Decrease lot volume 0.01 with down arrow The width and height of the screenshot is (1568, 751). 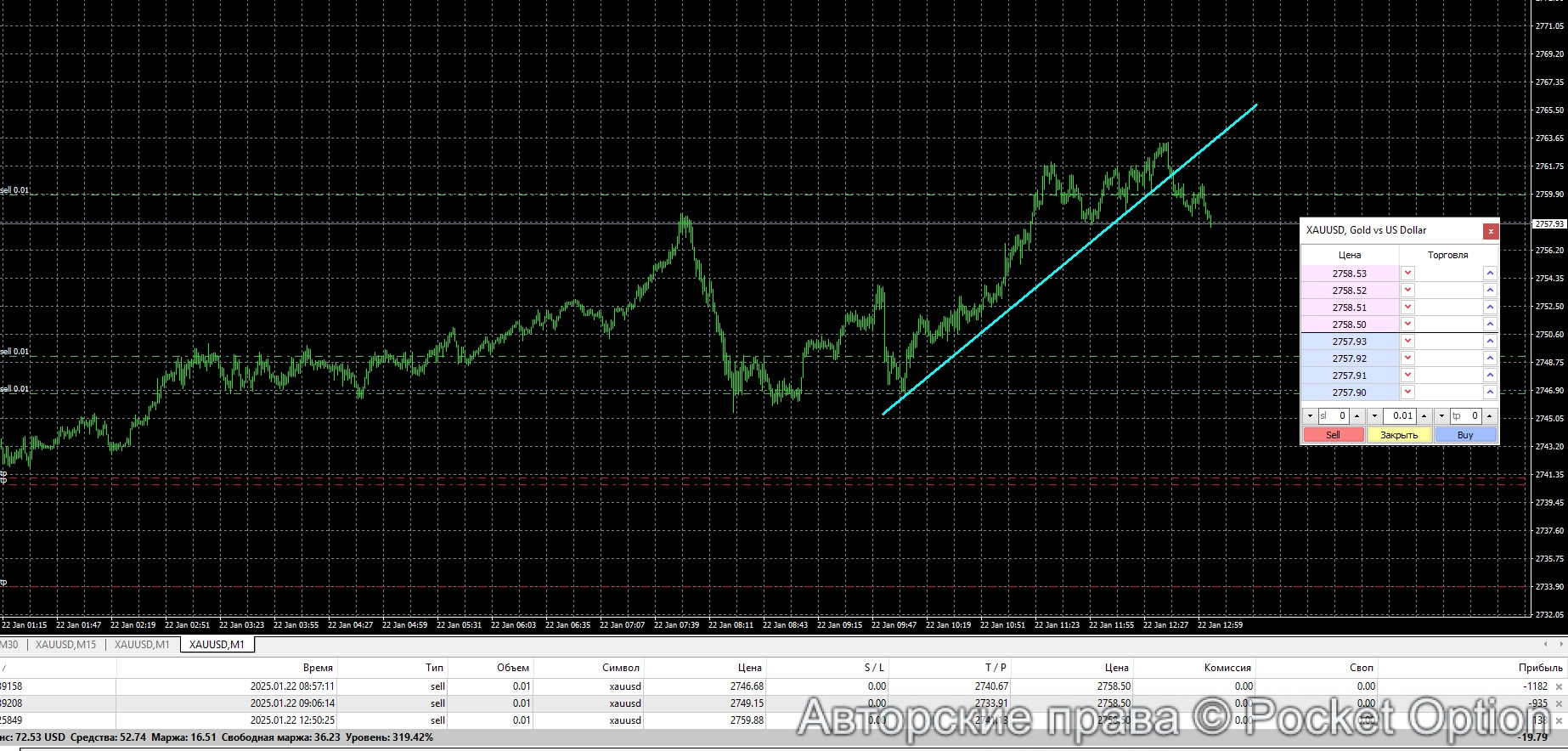(1374, 416)
